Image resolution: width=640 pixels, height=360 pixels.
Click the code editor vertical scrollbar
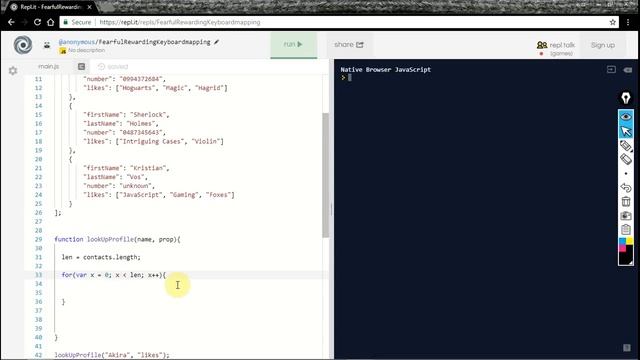pyautogui.click(x=325, y=176)
